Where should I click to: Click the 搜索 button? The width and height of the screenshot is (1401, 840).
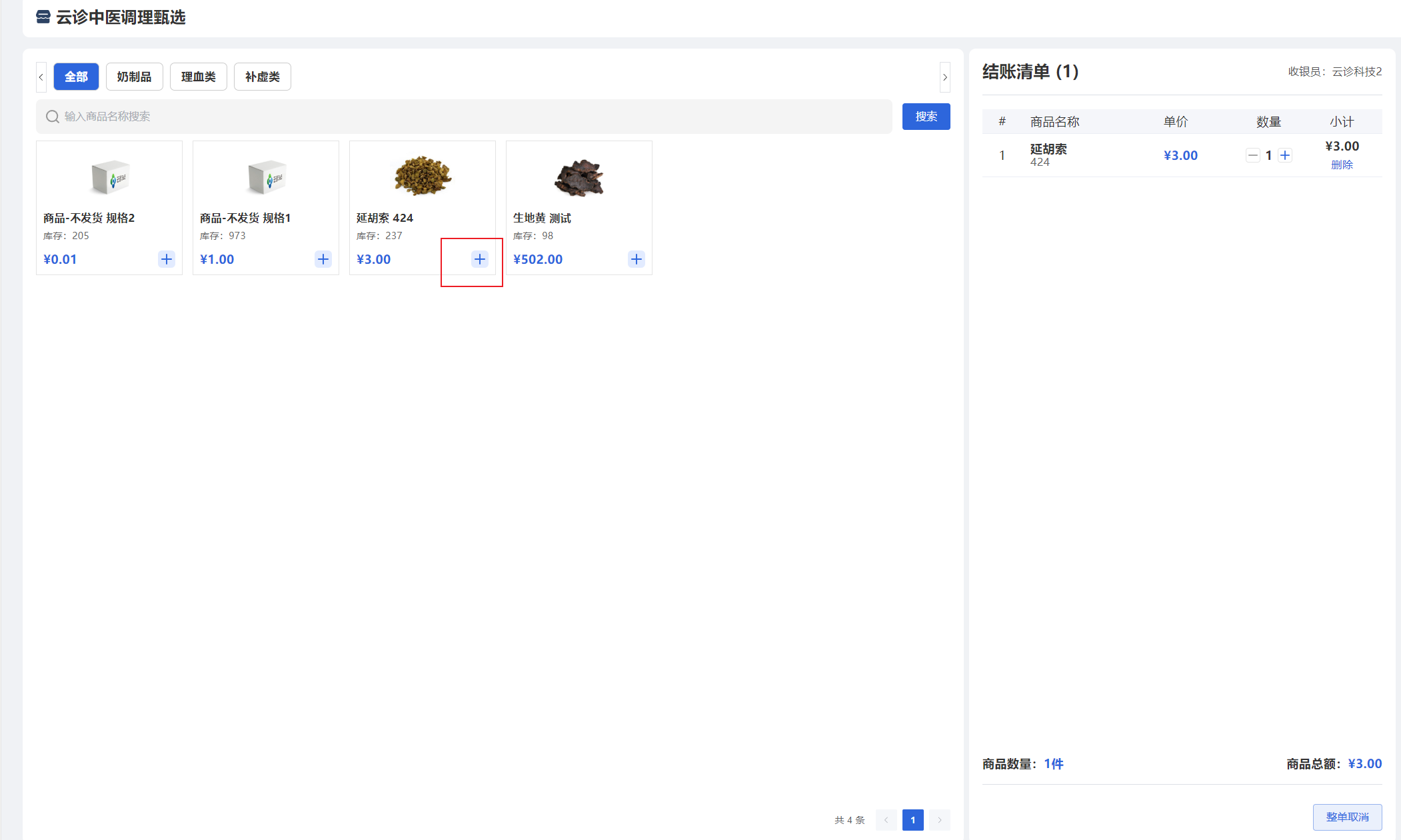(926, 116)
